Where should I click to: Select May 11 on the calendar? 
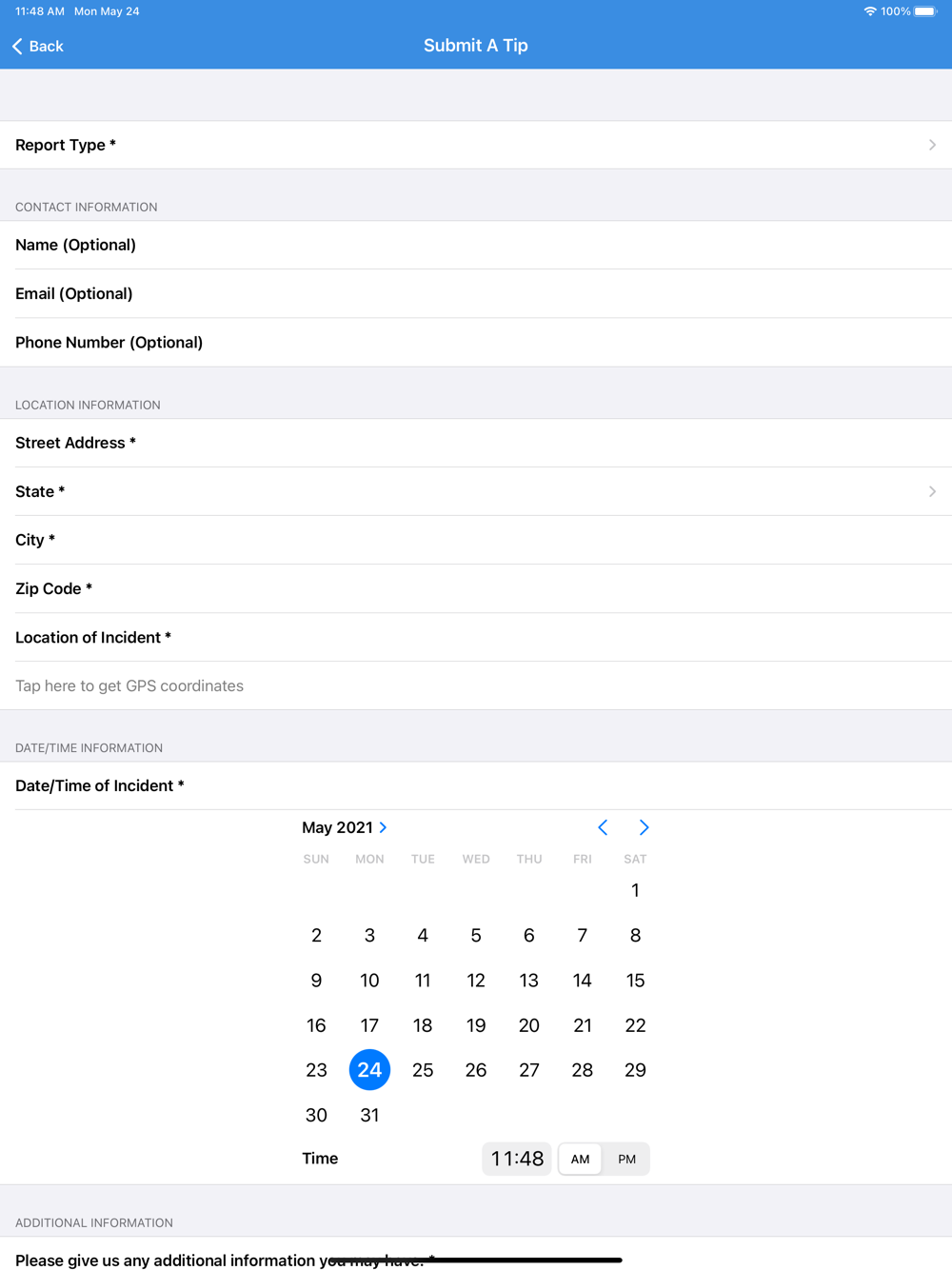[x=423, y=980]
